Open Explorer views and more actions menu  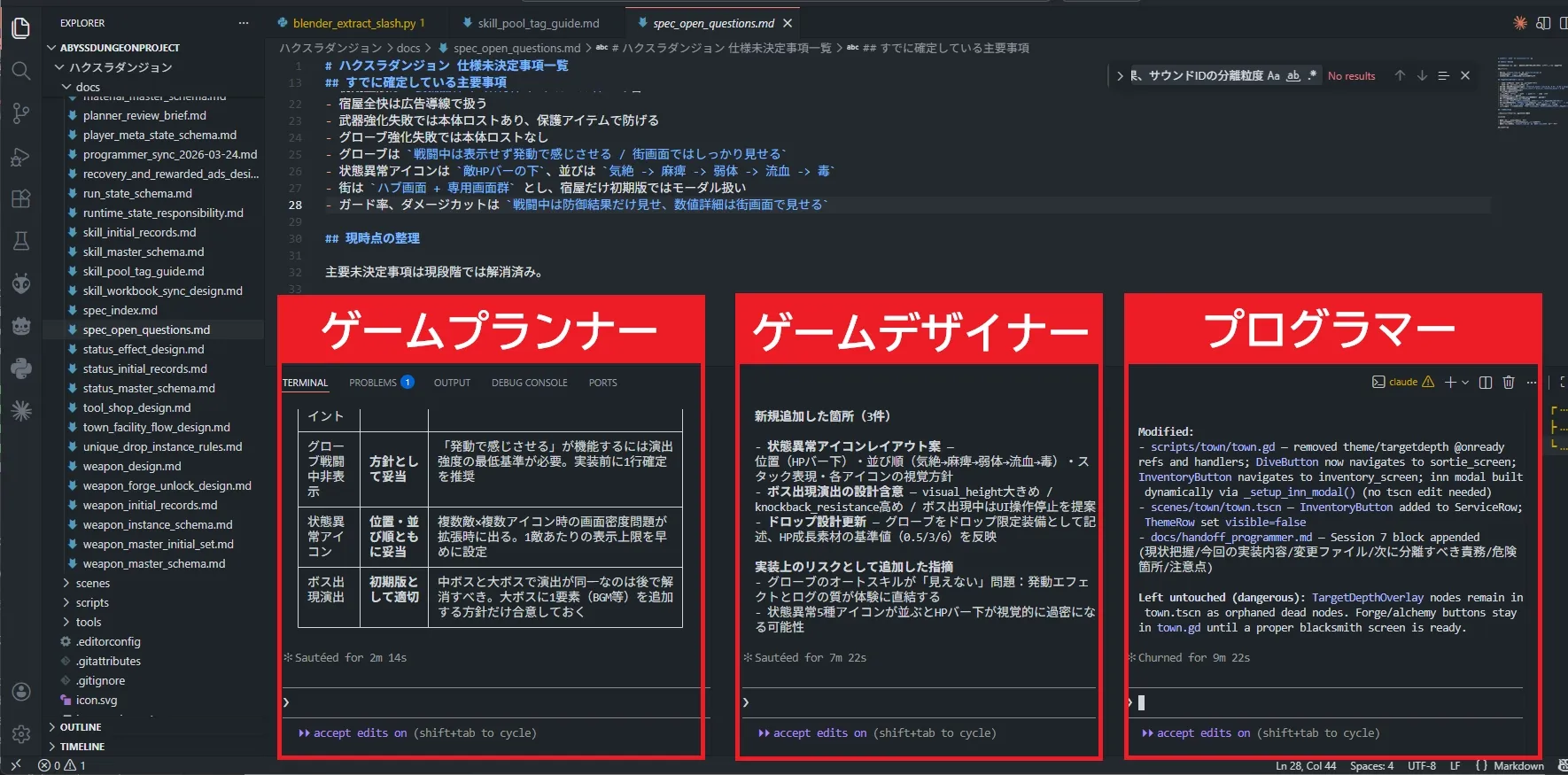point(244,23)
